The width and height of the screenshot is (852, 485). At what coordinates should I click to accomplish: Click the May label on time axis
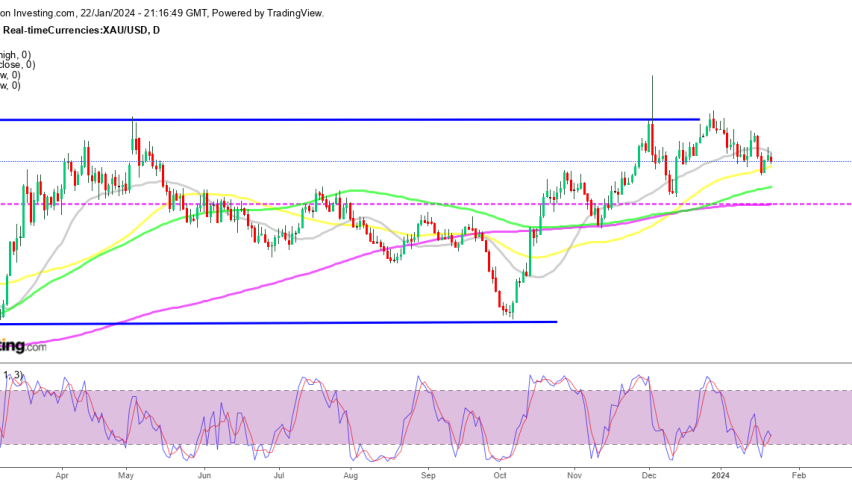(126, 475)
